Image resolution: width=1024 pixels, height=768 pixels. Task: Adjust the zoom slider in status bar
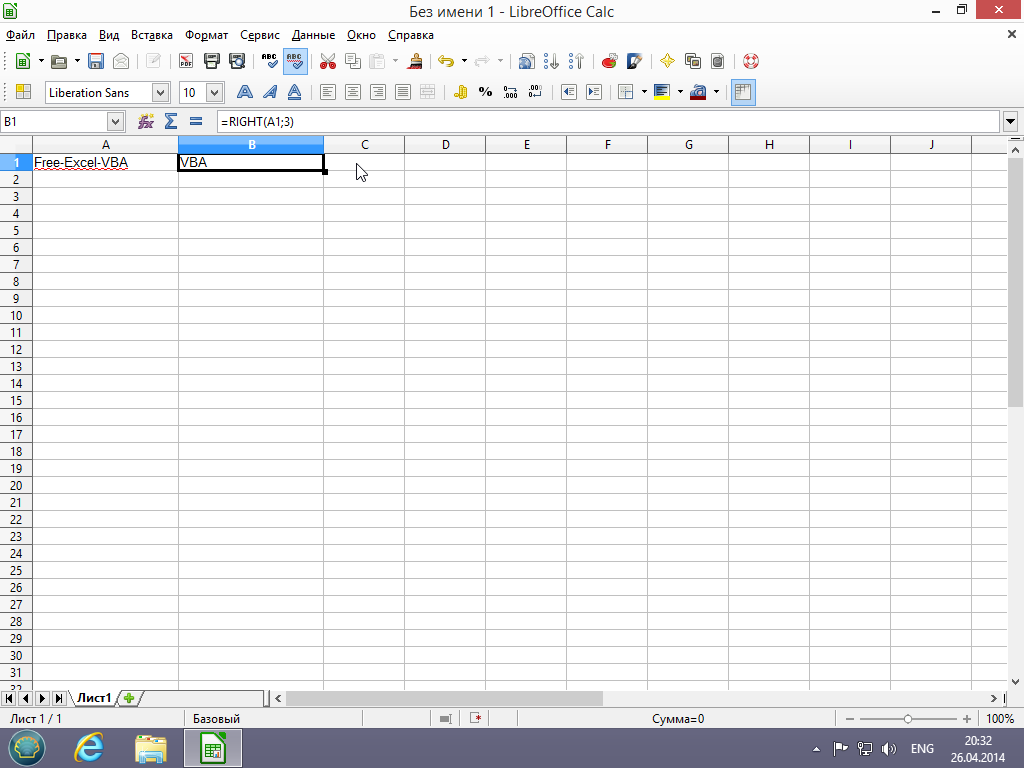coord(908,718)
